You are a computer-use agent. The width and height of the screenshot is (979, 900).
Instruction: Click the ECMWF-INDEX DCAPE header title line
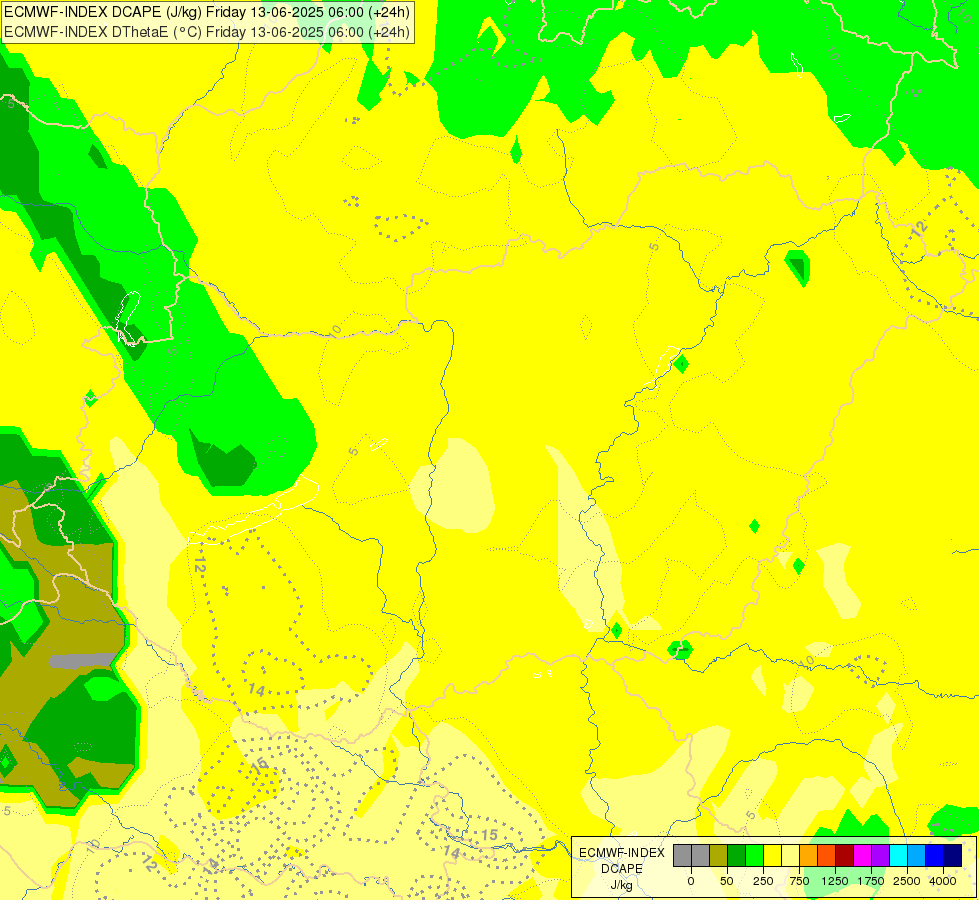pos(207,12)
